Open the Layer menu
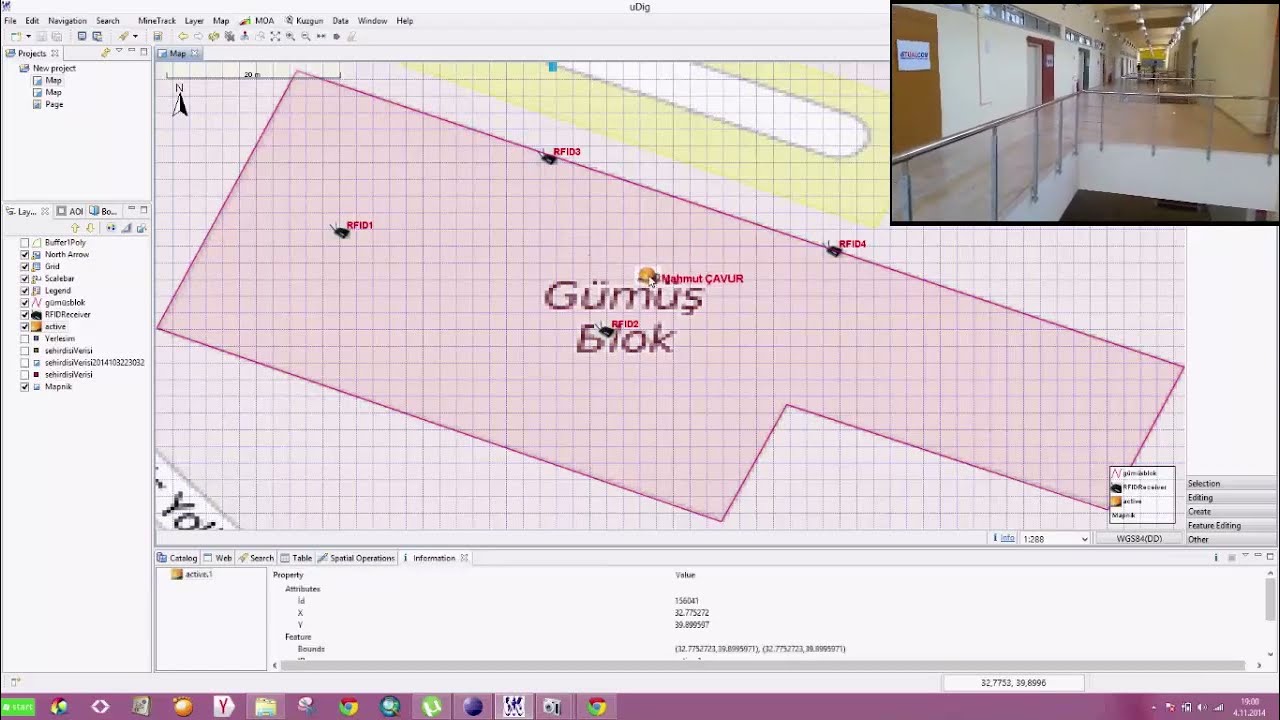This screenshot has width=1280, height=720. tap(194, 20)
